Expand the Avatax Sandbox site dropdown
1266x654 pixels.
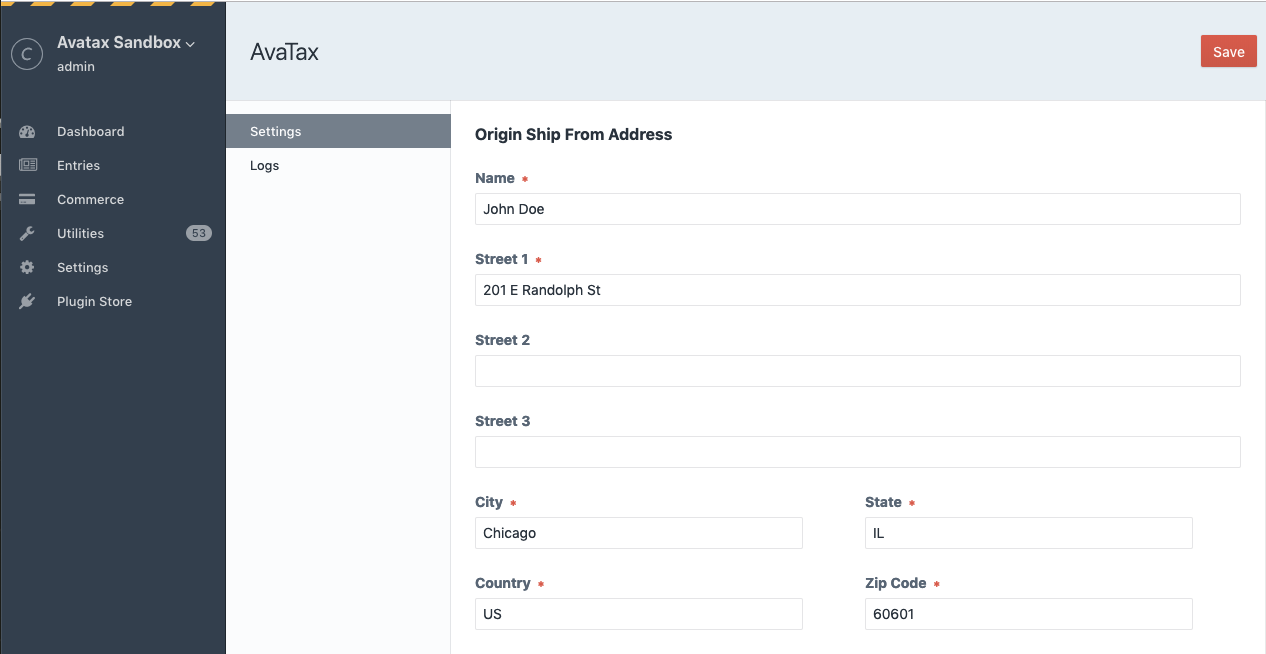click(126, 43)
